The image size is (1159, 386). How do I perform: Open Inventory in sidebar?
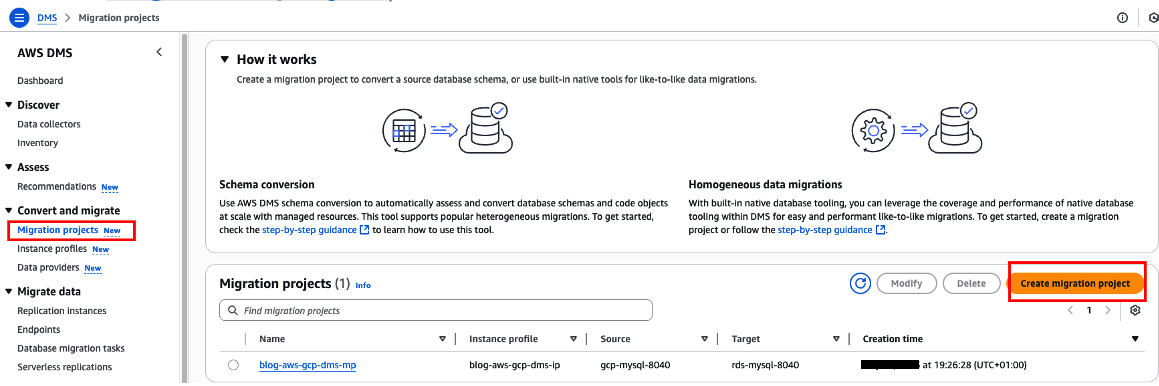point(38,143)
